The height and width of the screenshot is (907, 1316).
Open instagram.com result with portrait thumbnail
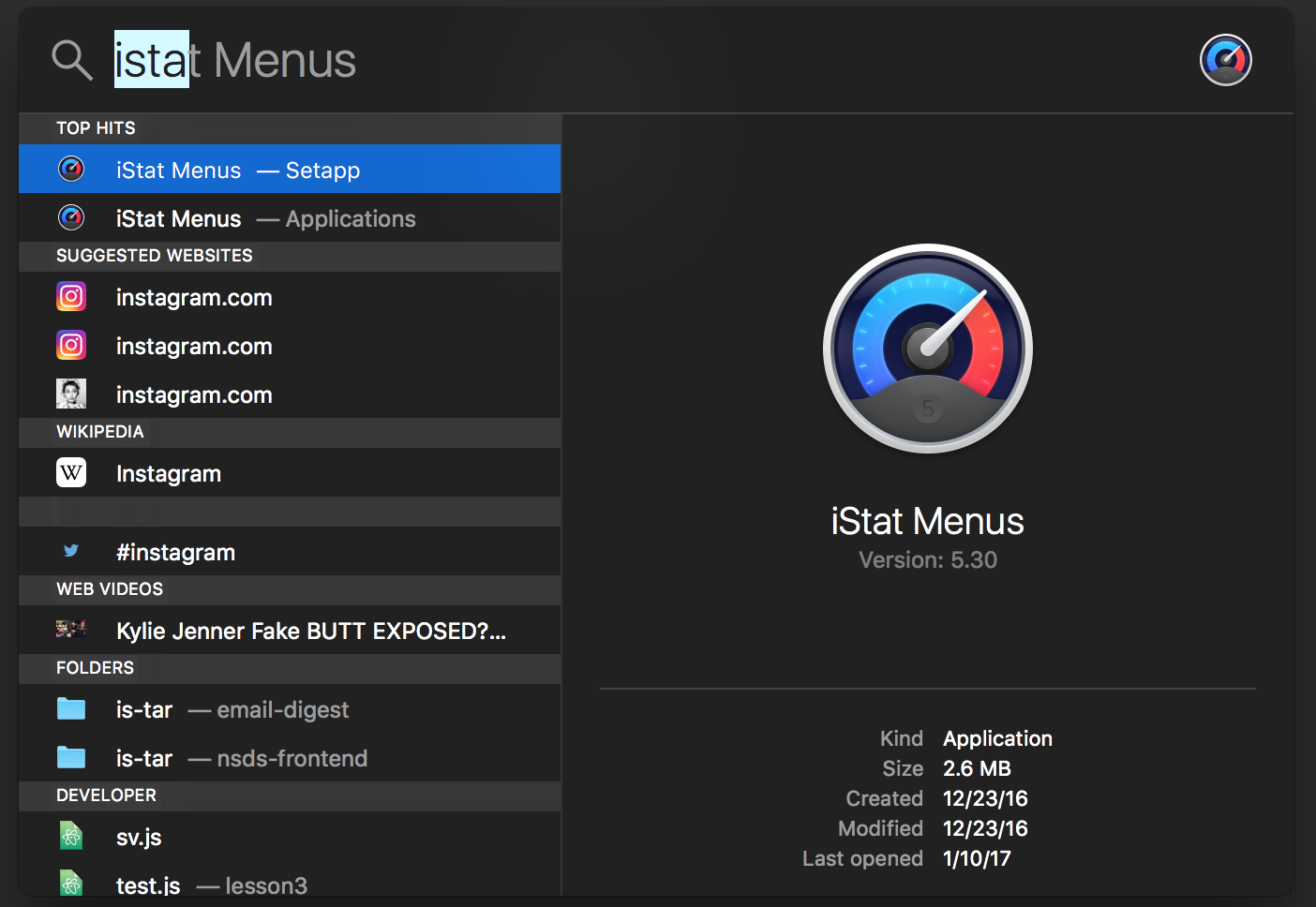click(x=289, y=394)
